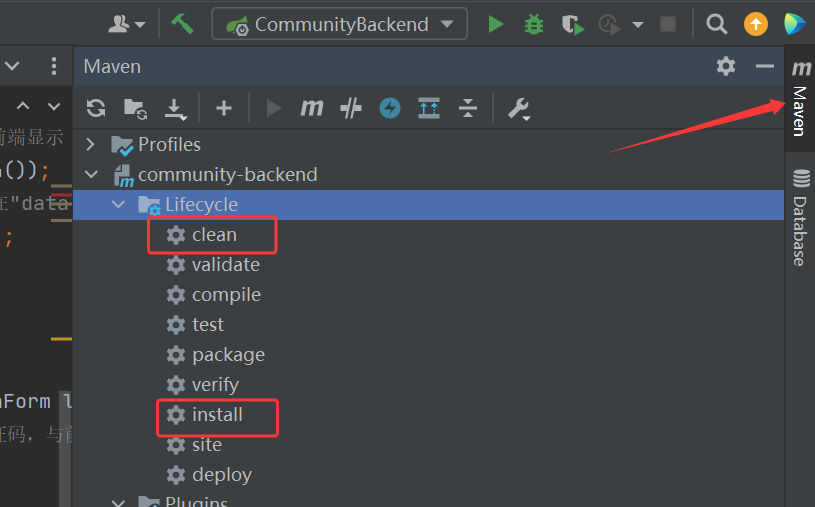The width and height of the screenshot is (815, 507).
Task: Expand the Profiles node
Action: click(x=90, y=144)
